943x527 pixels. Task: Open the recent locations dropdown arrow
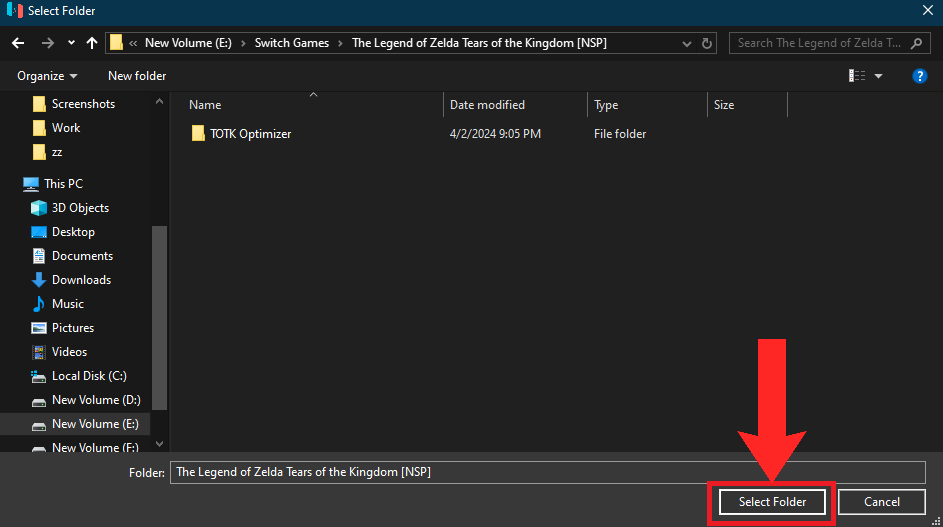coord(71,43)
